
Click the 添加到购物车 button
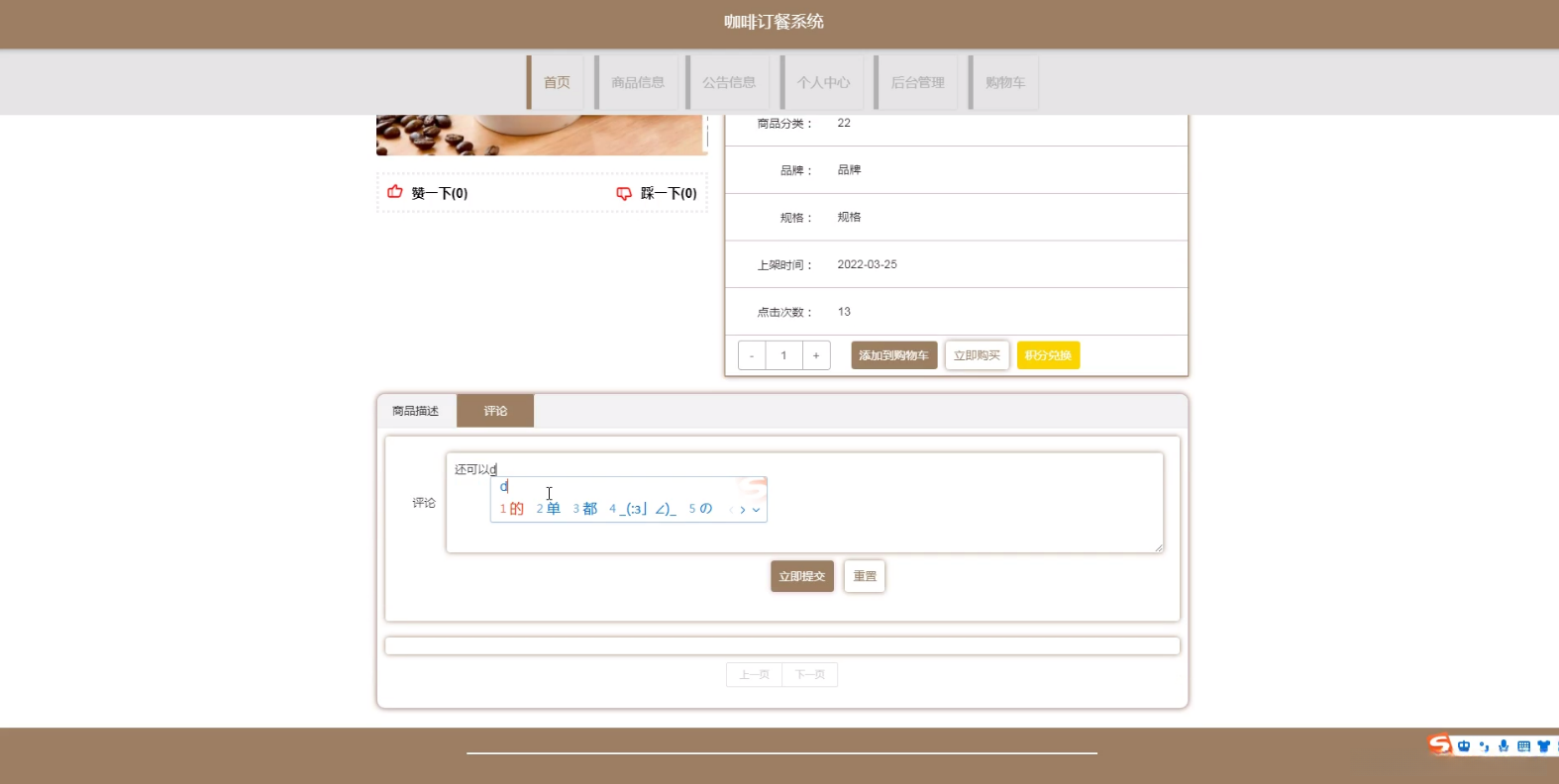(x=893, y=355)
